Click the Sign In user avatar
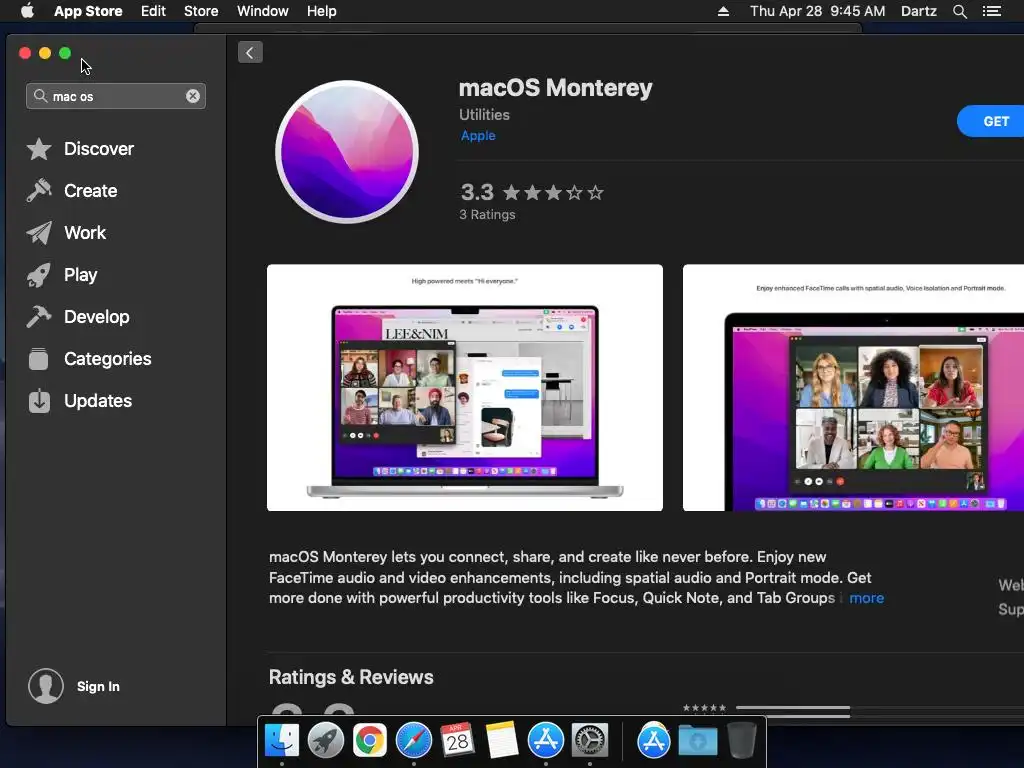This screenshot has width=1024, height=768. click(46, 686)
